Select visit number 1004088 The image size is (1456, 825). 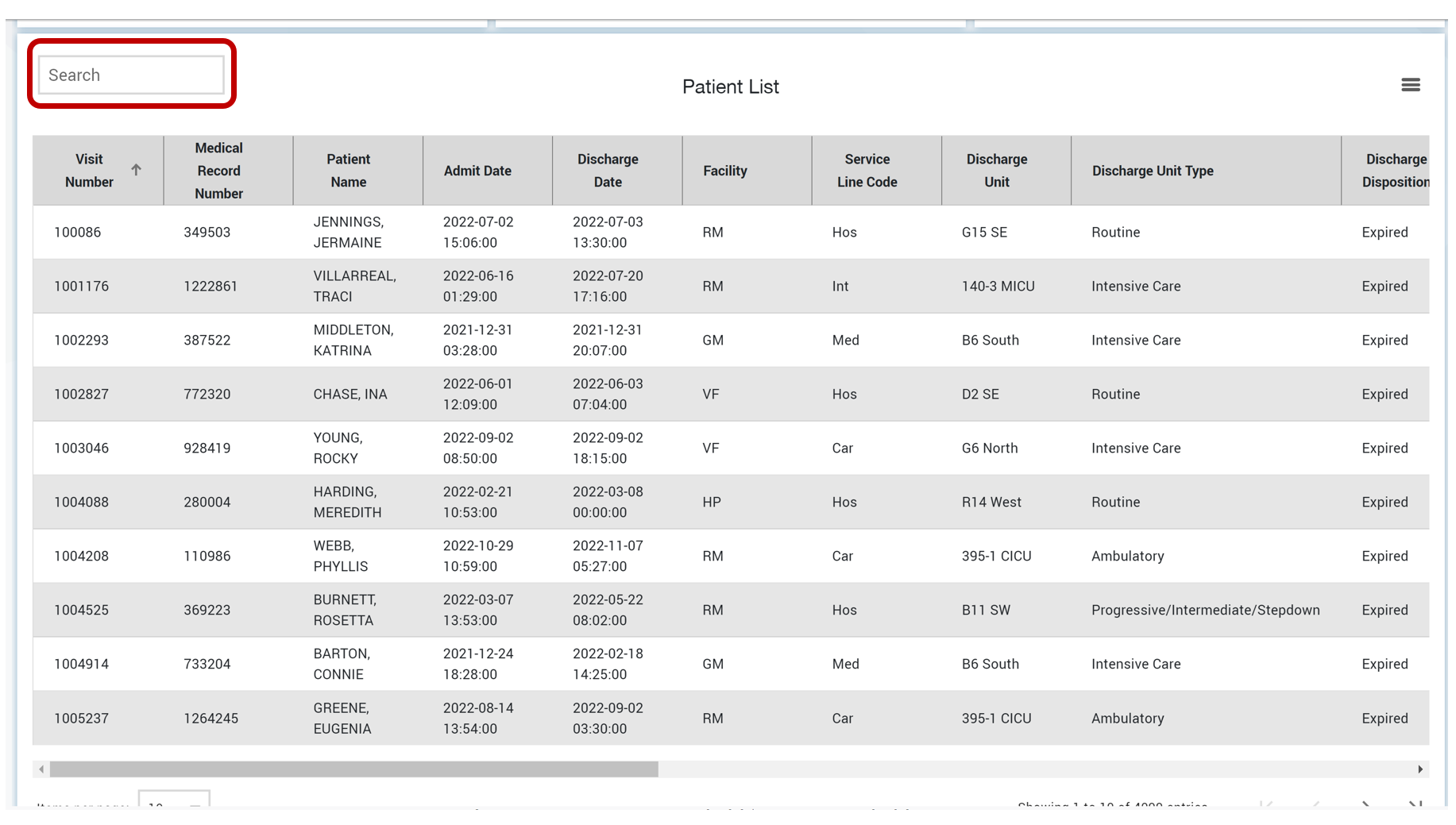(82, 503)
